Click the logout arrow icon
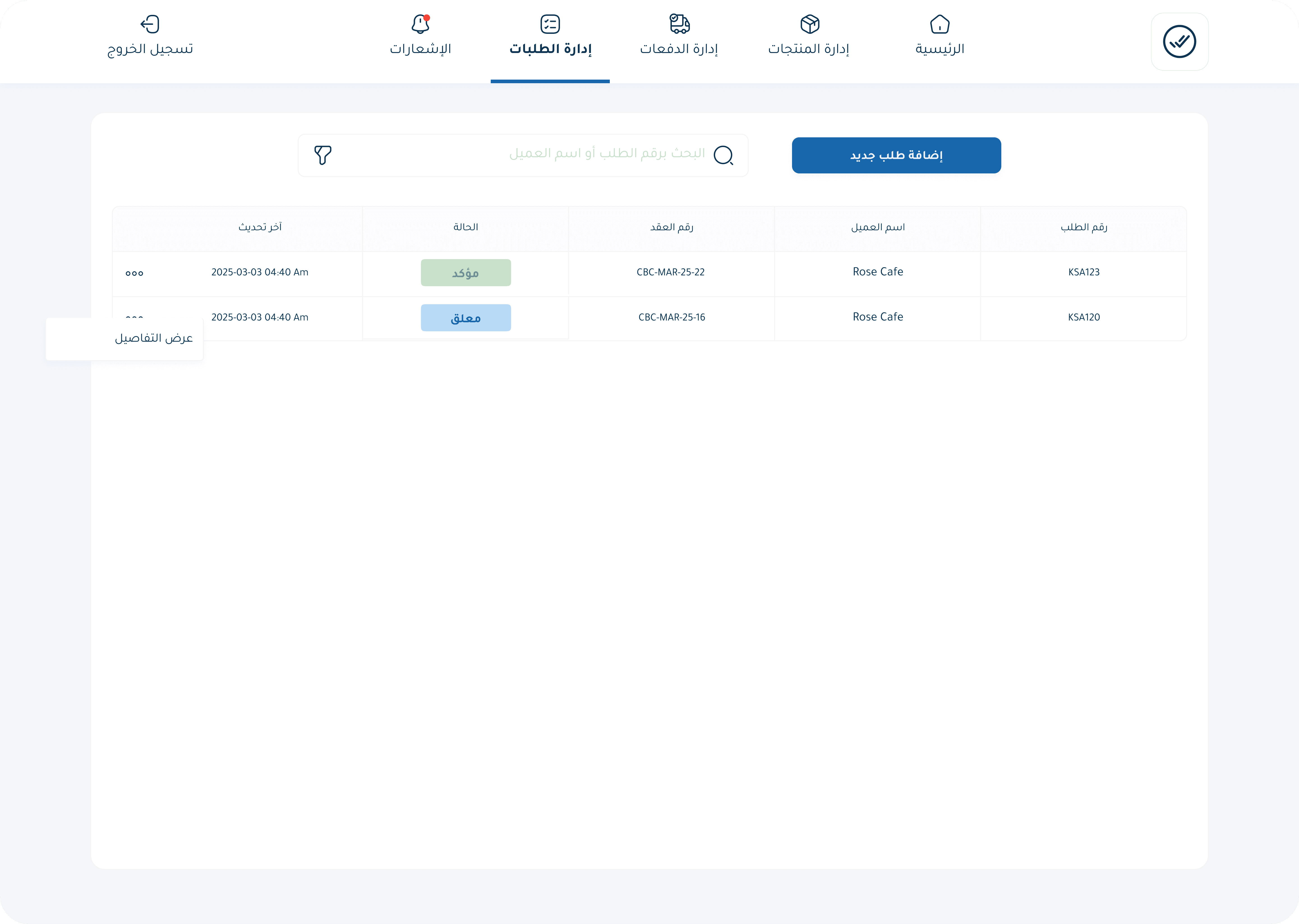The image size is (1299, 924). [x=150, y=24]
